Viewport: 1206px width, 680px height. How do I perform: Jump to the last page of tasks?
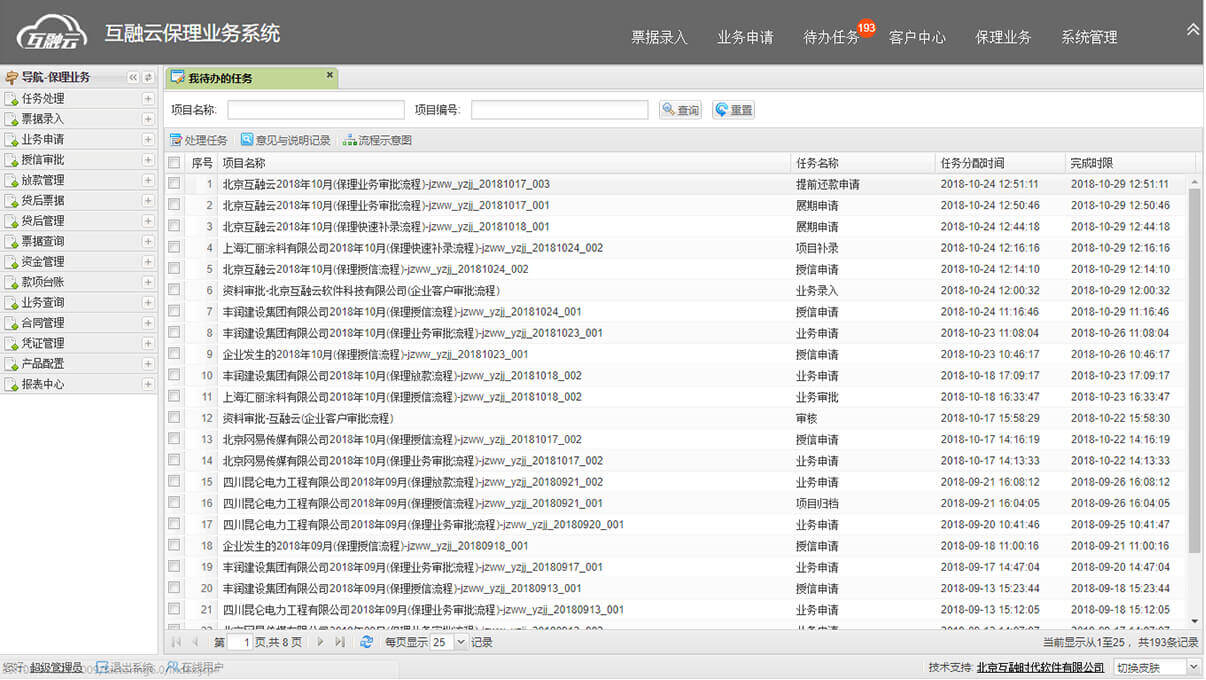click(x=340, y=642)
